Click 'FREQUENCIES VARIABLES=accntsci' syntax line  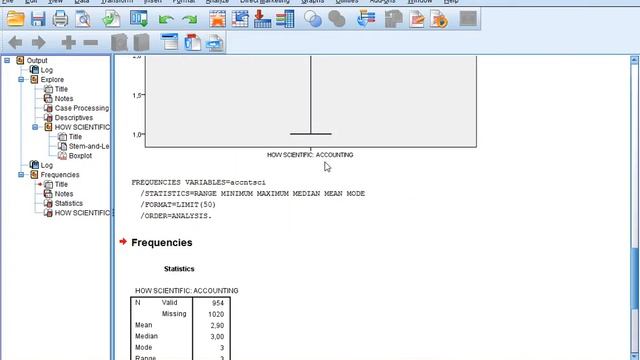[x=198, y=182]
